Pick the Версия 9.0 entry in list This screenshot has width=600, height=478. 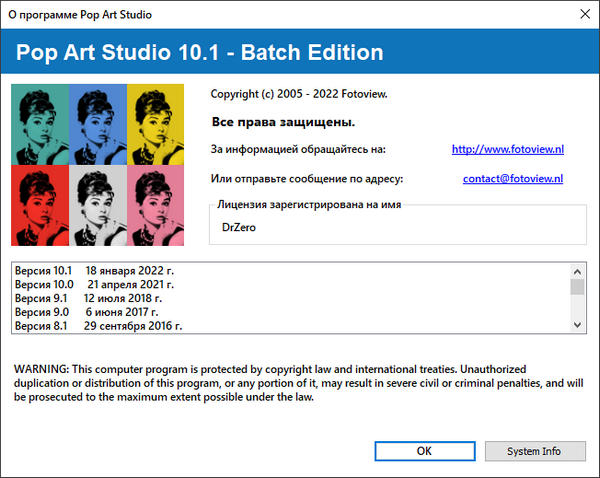coord(88,312)
